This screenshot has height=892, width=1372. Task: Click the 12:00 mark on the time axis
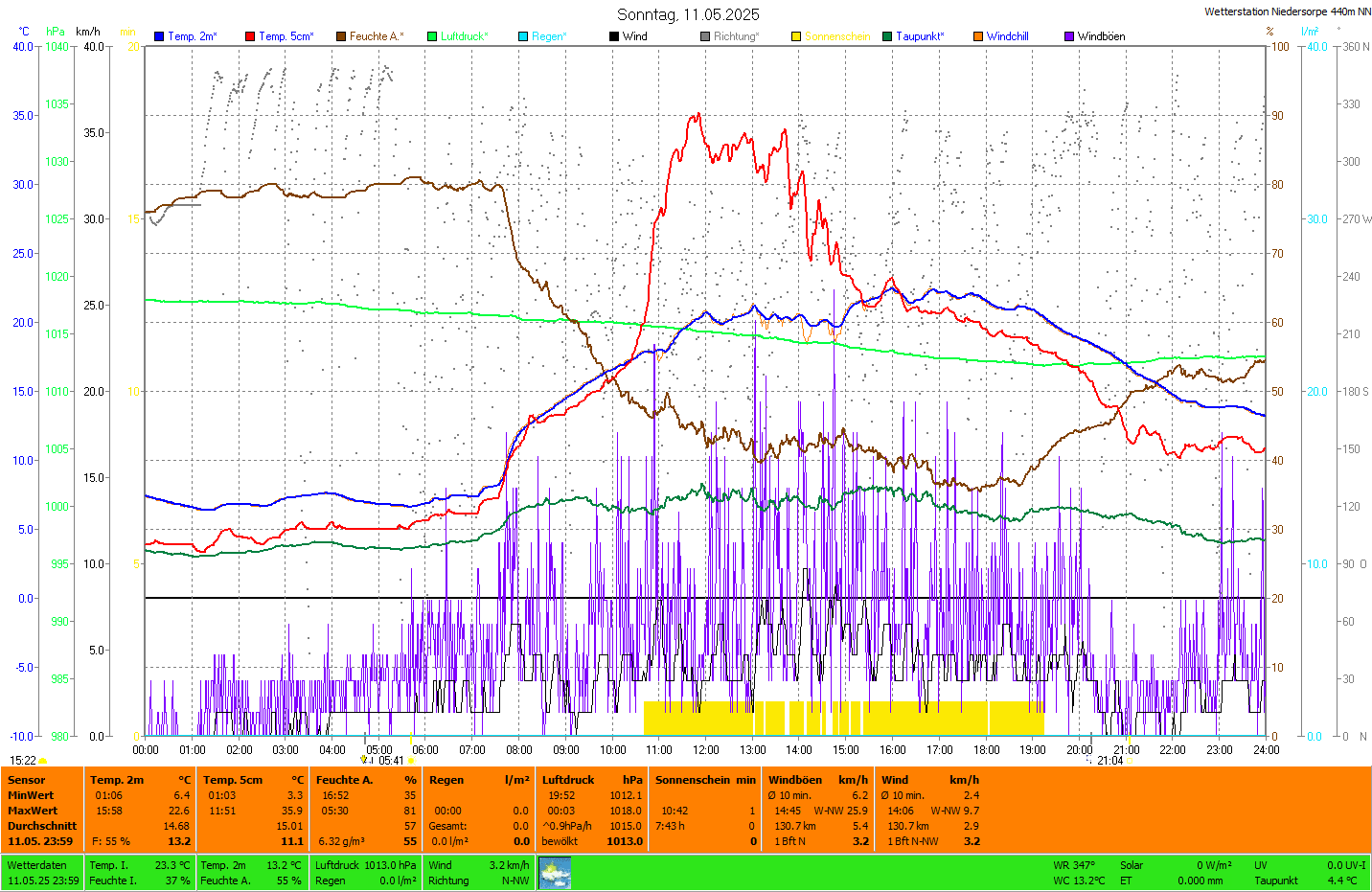[706, 750]
